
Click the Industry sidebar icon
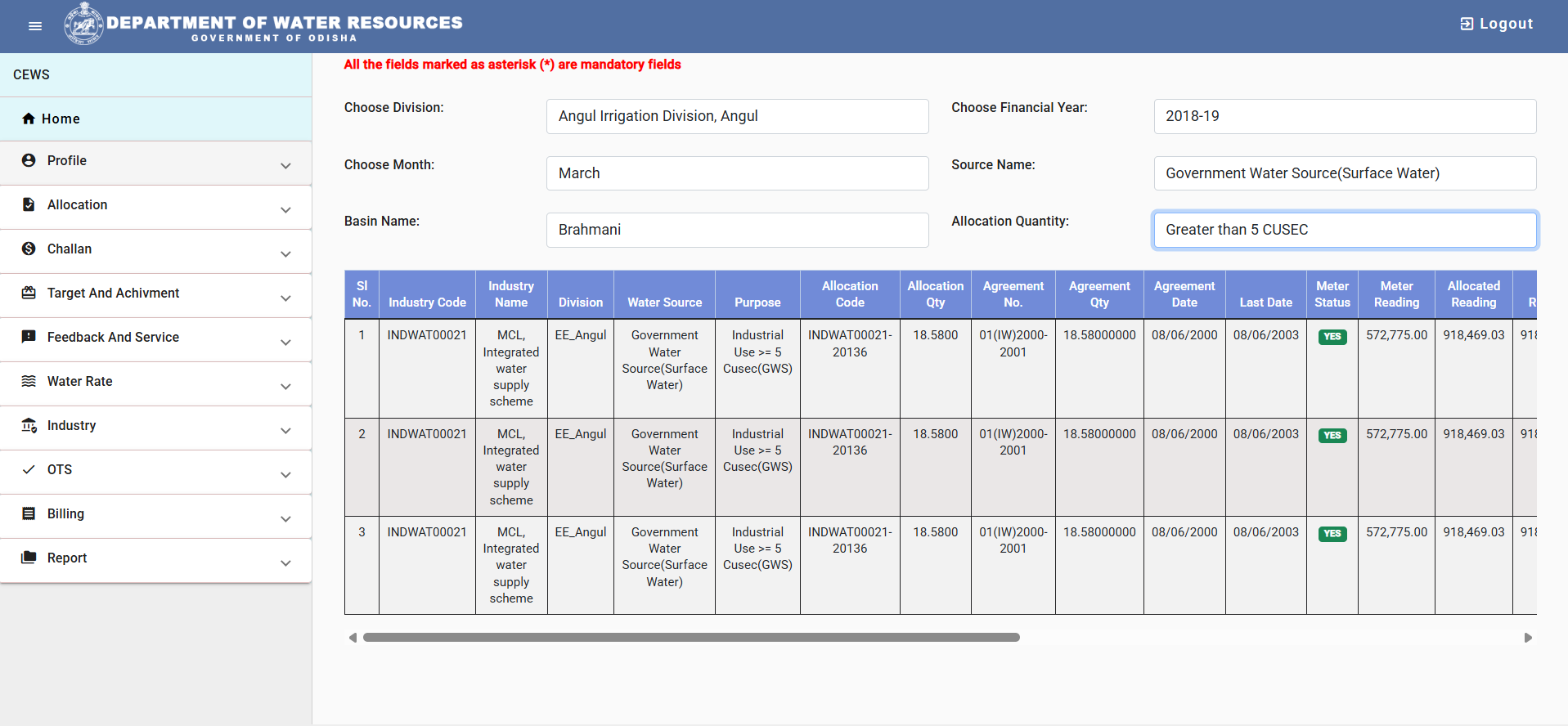pyautogui.click(x=29, y=425)
